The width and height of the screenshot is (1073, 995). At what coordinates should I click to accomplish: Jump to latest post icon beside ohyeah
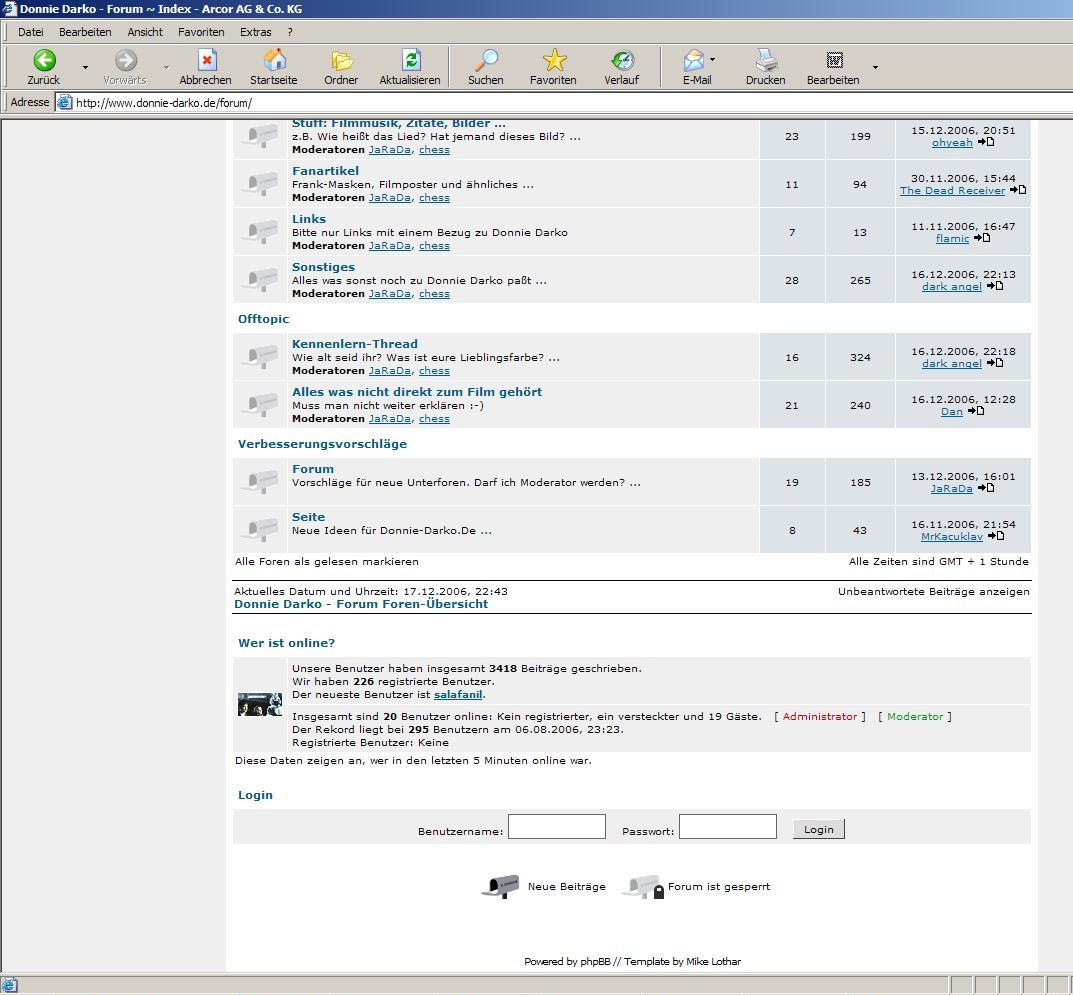pyautogui.click(x=986, y=142)
